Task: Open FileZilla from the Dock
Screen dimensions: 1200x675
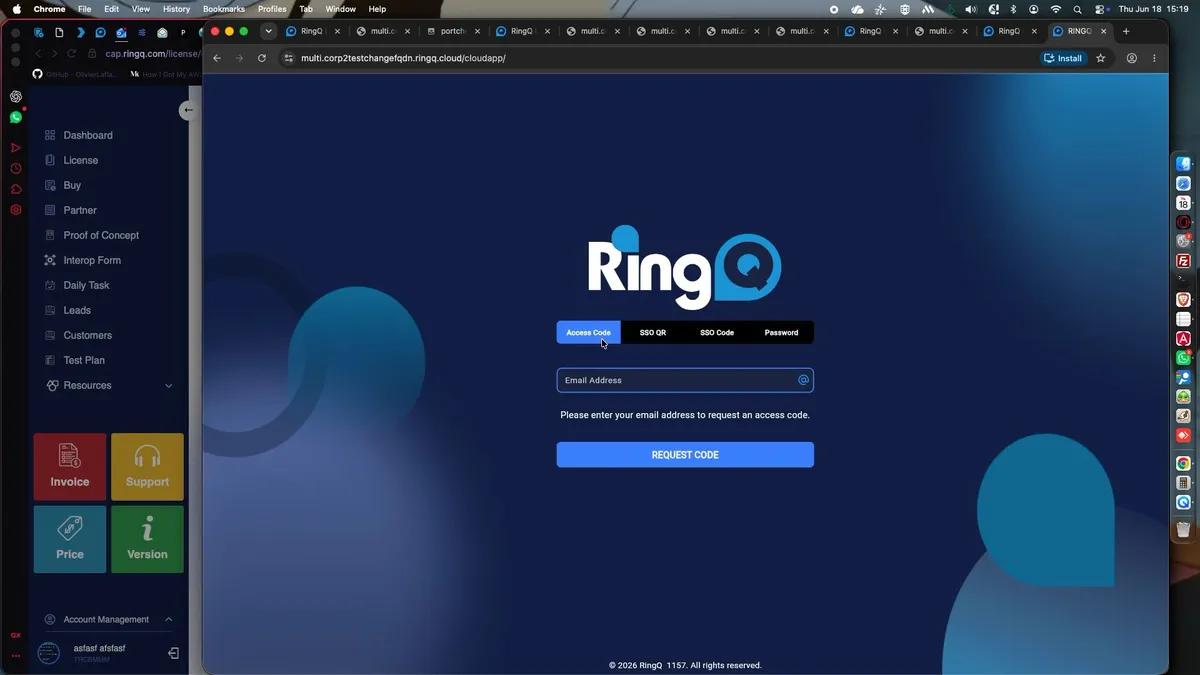Action: tap(1183, 261)
